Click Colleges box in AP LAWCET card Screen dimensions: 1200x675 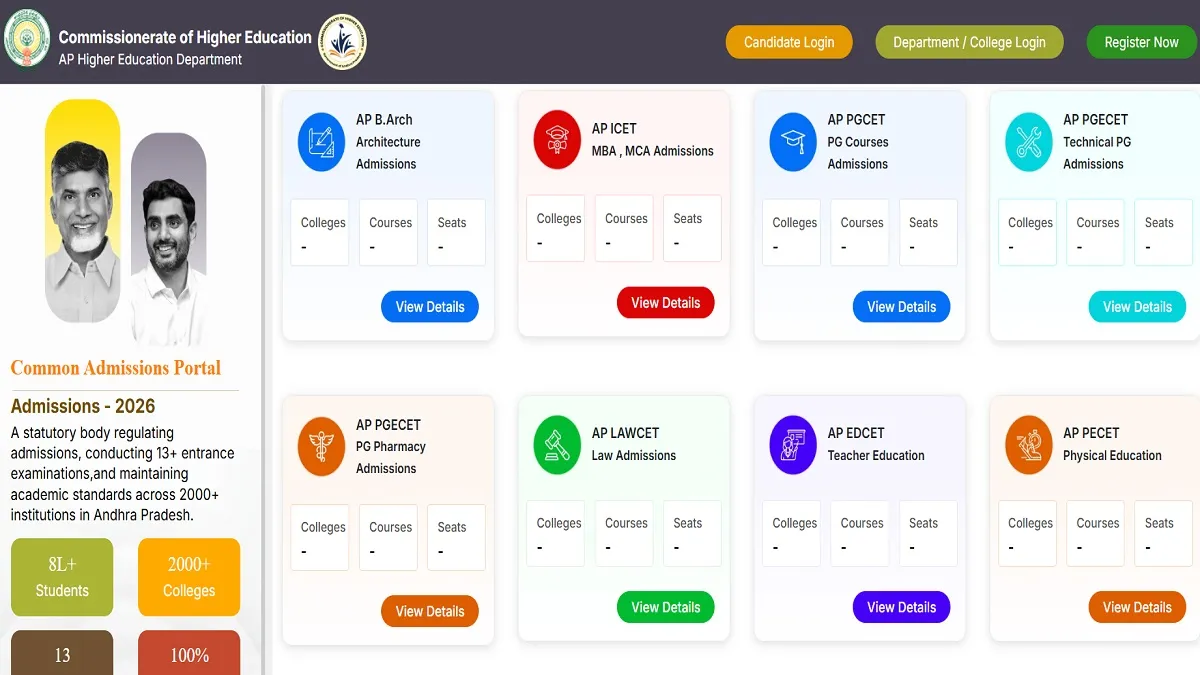click(556, 534)
